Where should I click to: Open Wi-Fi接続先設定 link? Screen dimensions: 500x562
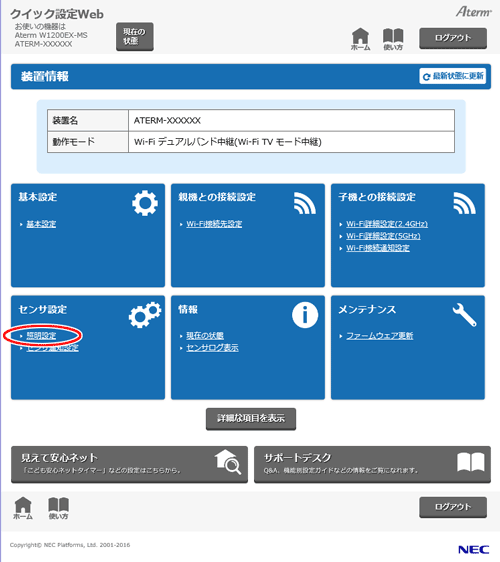click(214, 224)
